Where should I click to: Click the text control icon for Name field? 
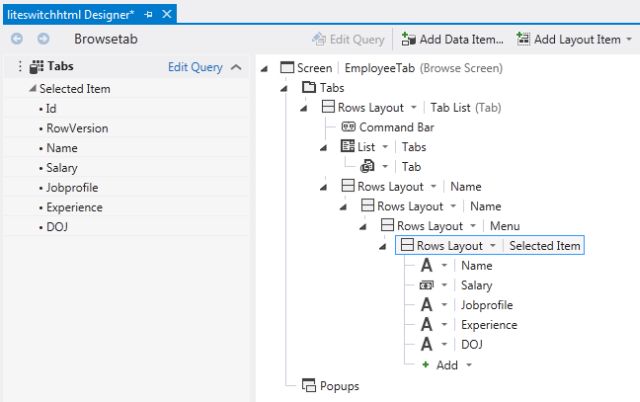tap(427, 265)
